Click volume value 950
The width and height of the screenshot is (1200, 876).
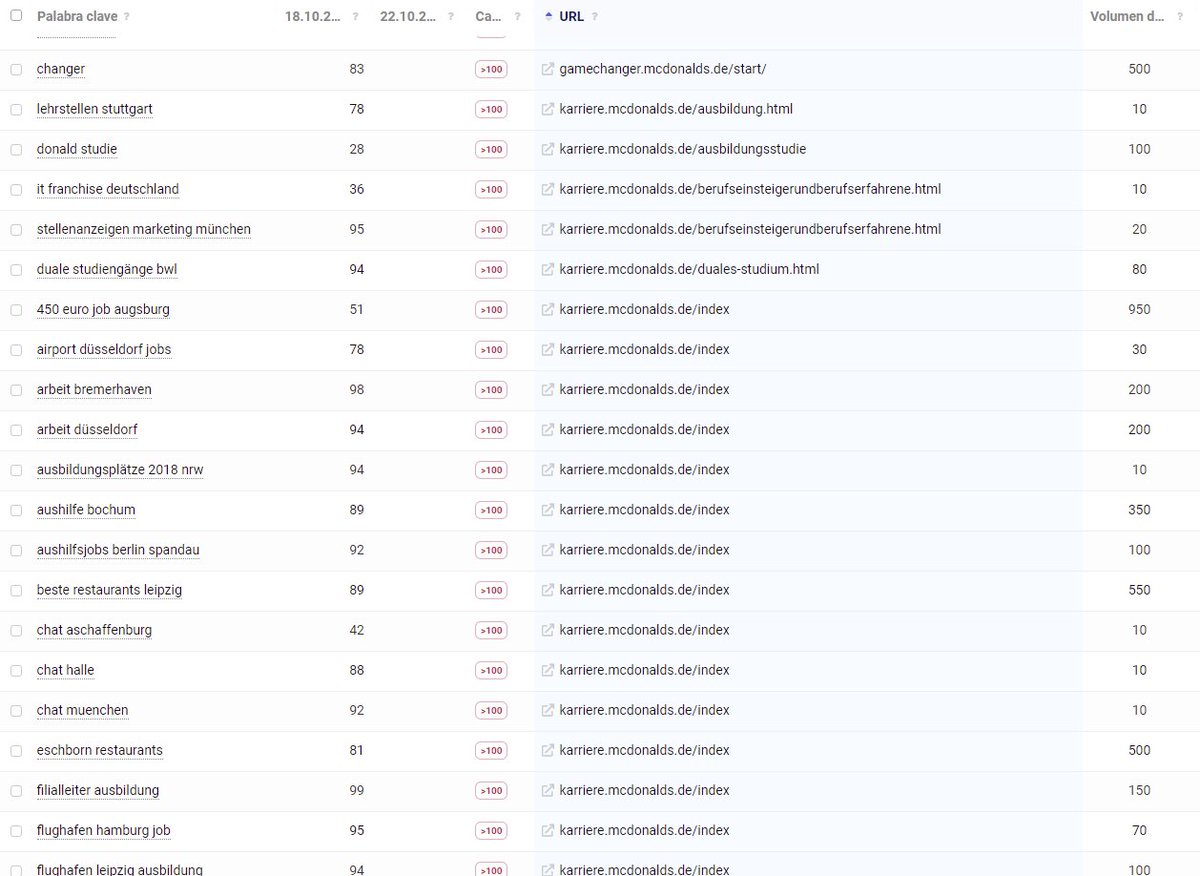click(1139, 309)
